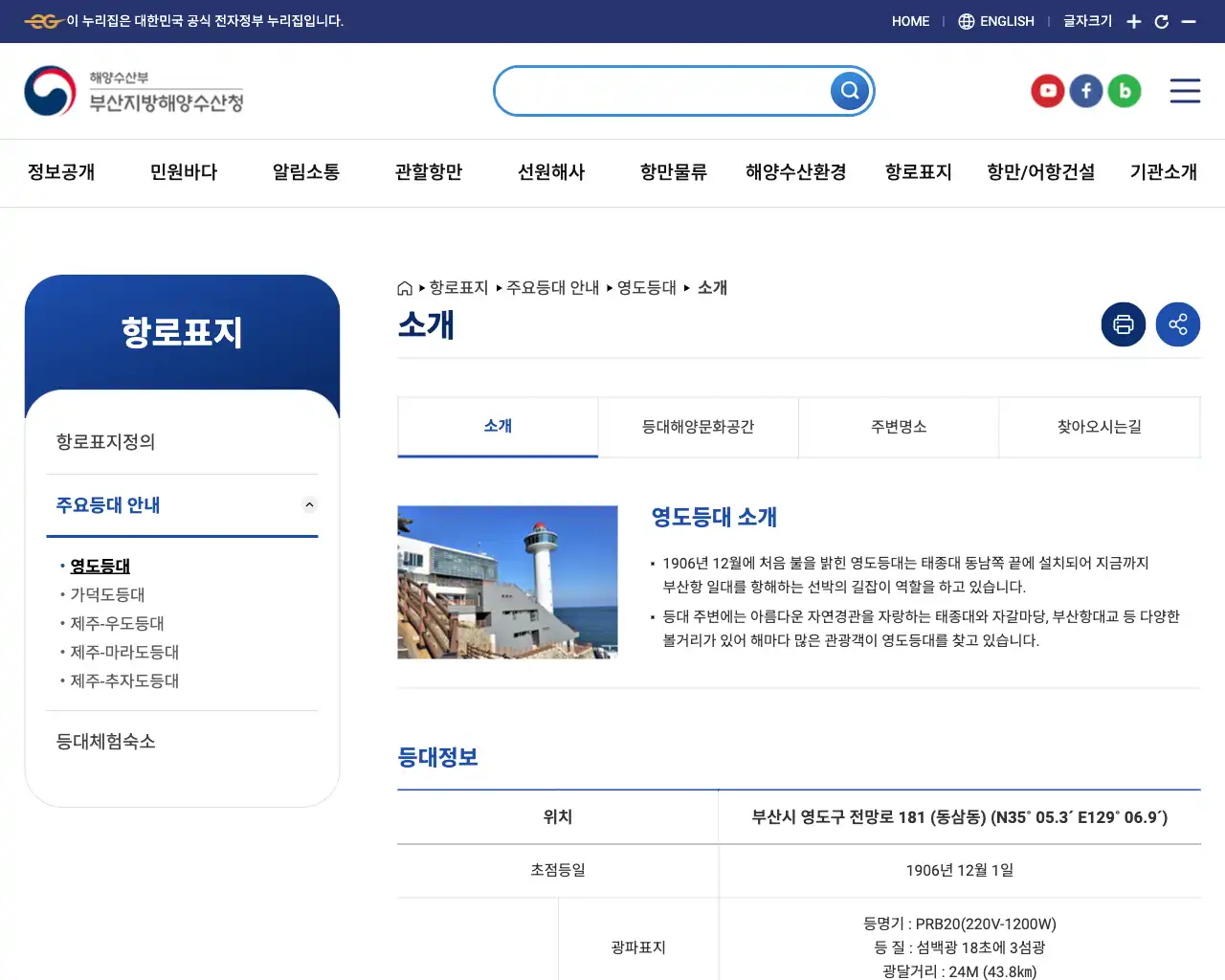Select 제주-우도등대 in sidebar list

pos(117,623)
